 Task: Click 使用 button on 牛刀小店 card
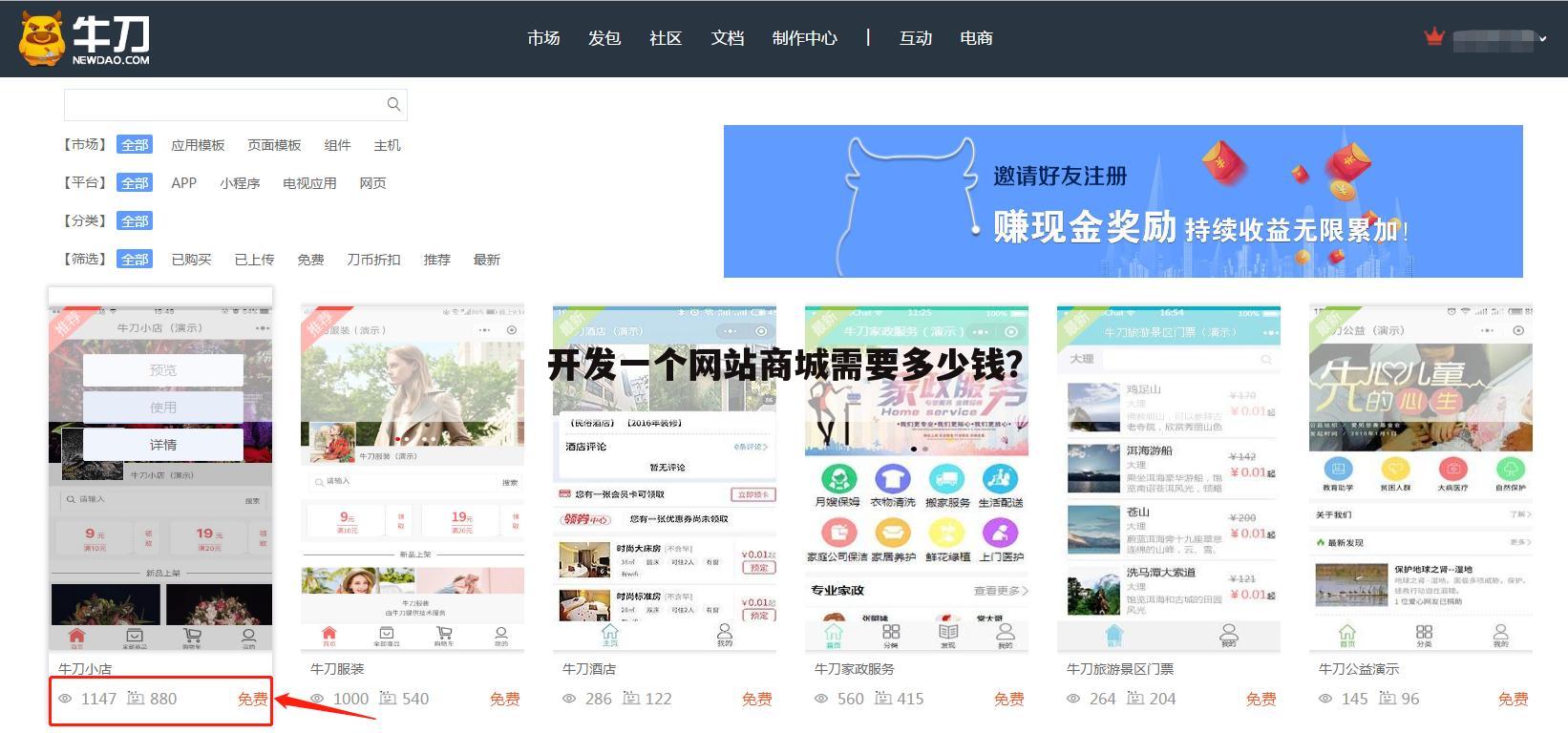pyautogui.click(x=163, y=408)
